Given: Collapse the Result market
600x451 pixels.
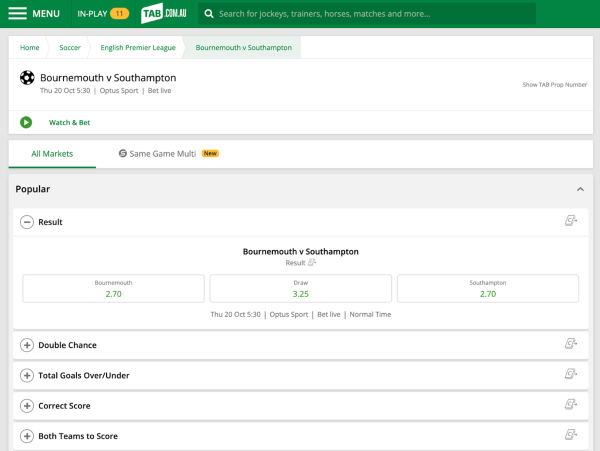Looking at the screenshot, I should (x=27, y=222).
